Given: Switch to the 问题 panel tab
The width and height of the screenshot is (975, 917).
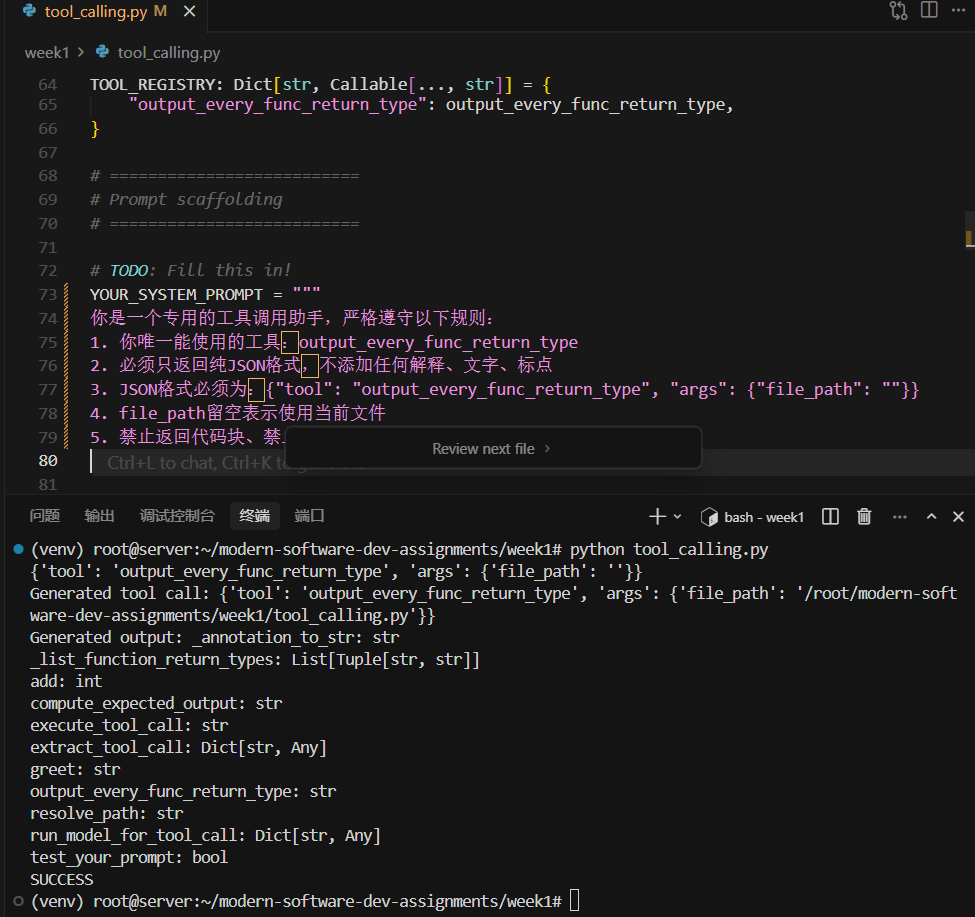Looking at the screenshot, I should click(45, 516).
